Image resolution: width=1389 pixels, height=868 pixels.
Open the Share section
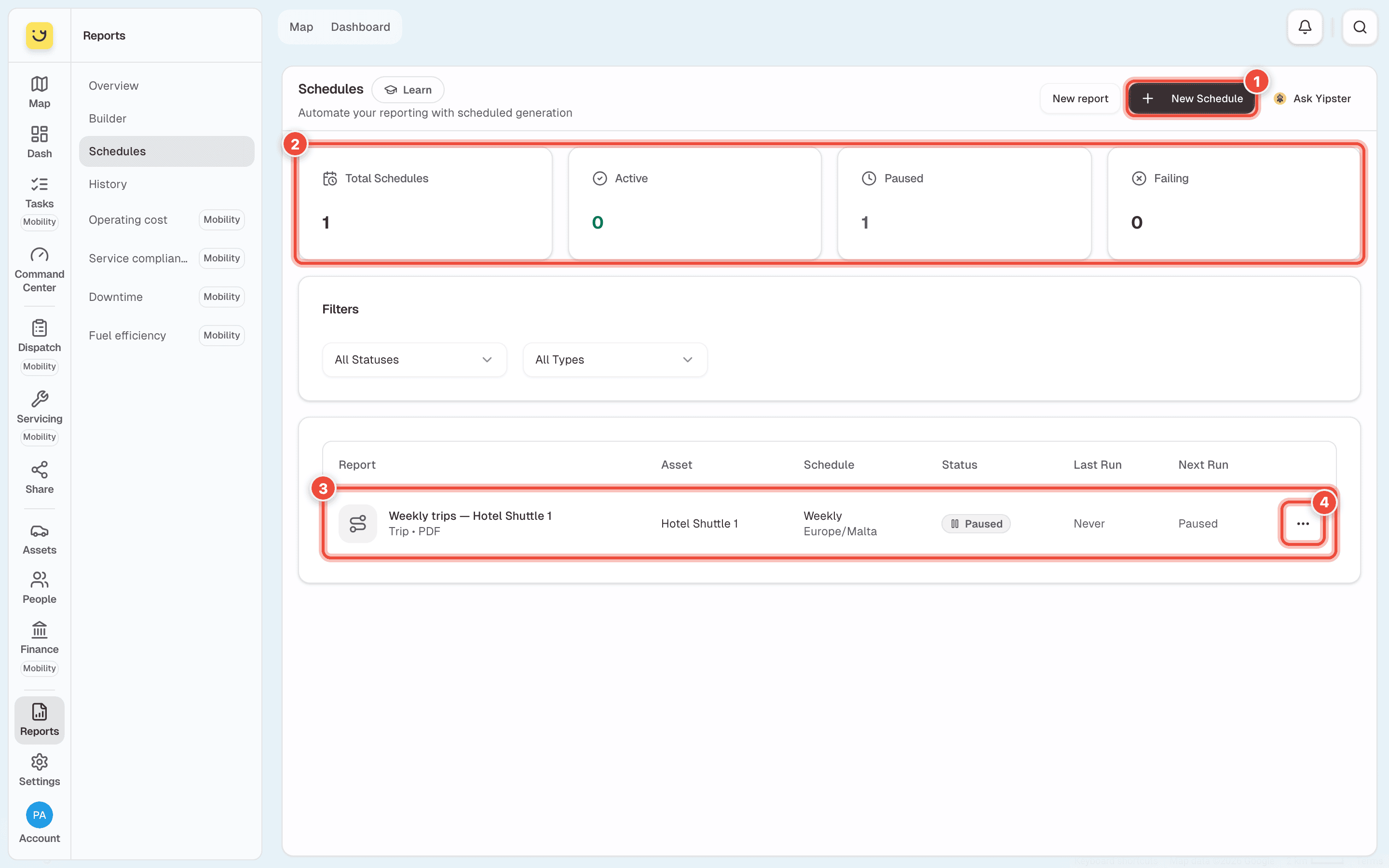(x=39, y=477)
